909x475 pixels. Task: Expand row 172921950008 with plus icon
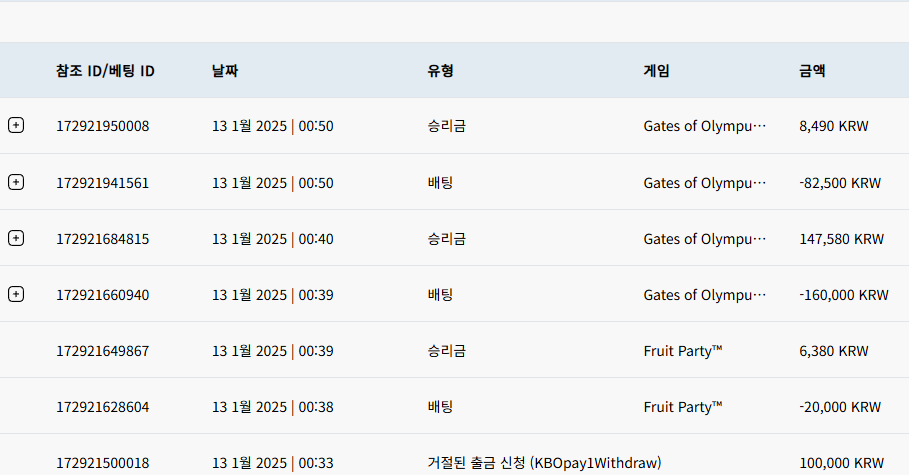point(16,125)
